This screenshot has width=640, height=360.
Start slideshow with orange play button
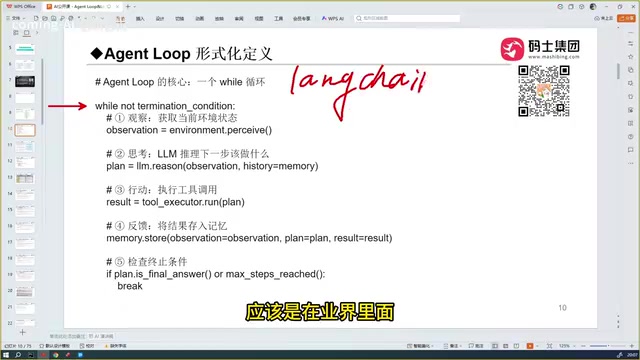click(x=530, y=346)
